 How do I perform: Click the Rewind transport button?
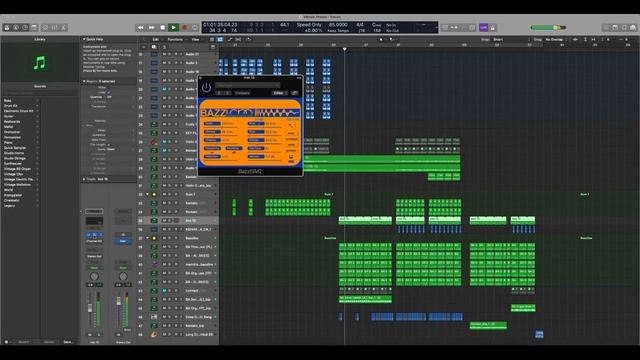(140, 27)
